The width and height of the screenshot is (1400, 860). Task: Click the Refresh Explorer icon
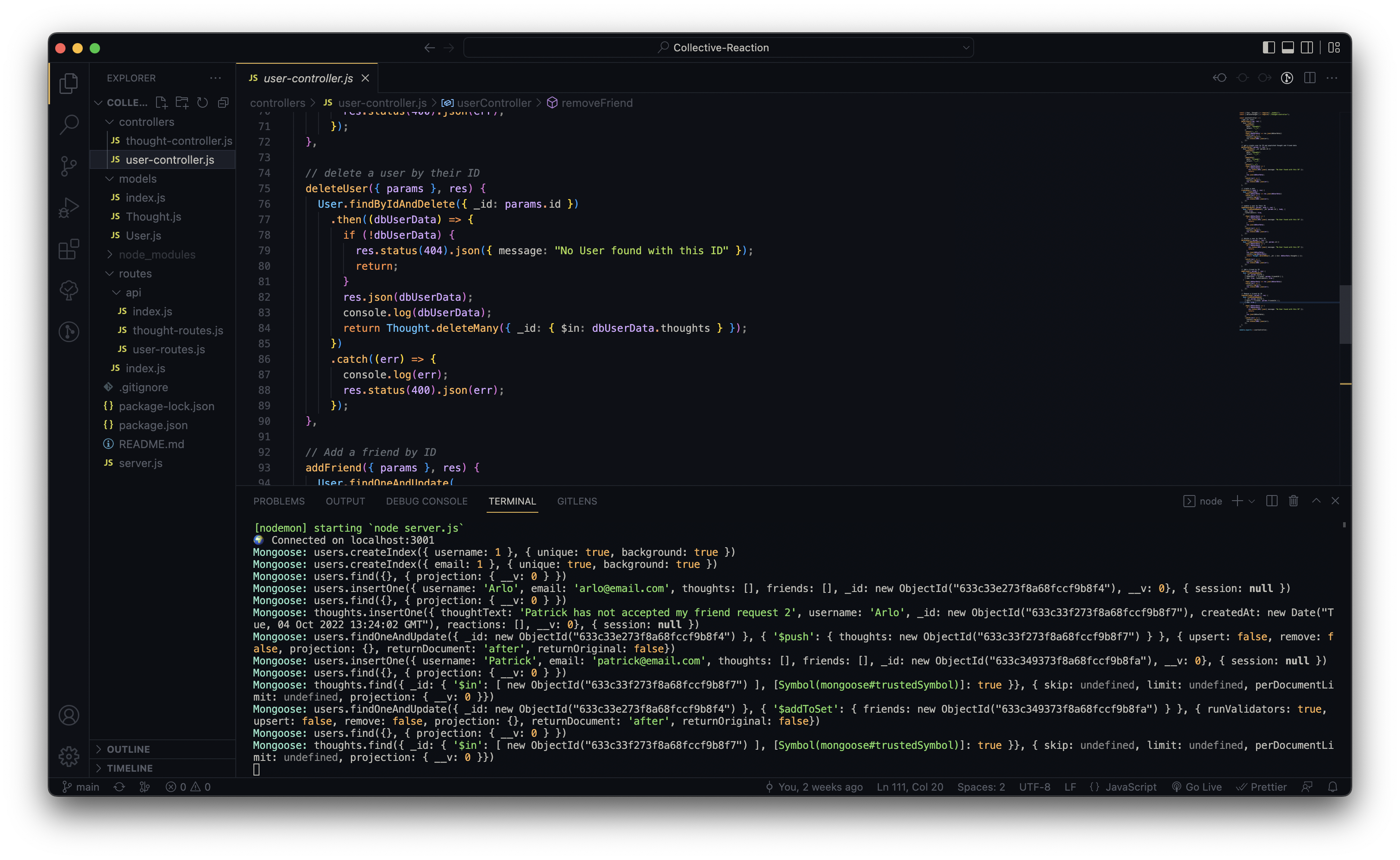(x=203, y=103)
